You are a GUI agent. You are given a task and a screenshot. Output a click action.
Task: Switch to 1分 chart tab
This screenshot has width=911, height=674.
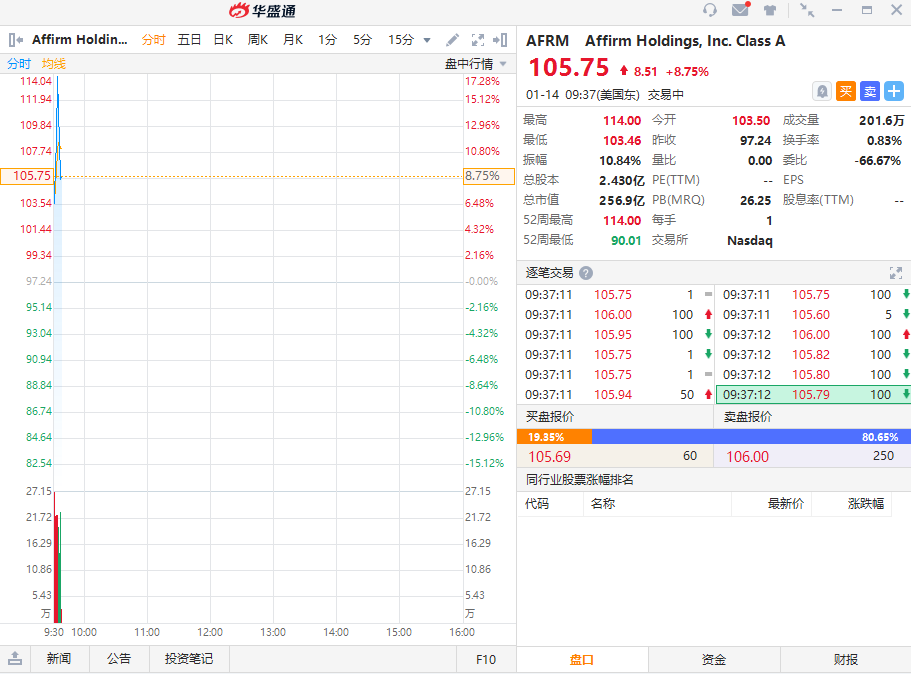tap(327, 40)
